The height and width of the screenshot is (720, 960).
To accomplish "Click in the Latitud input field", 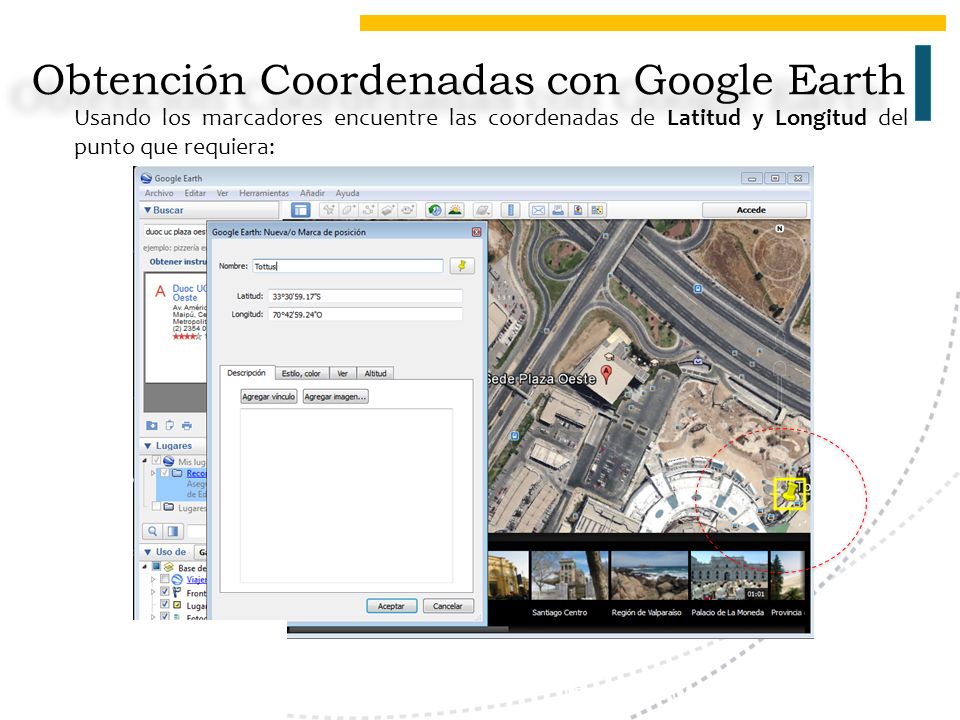I will 365,296.
